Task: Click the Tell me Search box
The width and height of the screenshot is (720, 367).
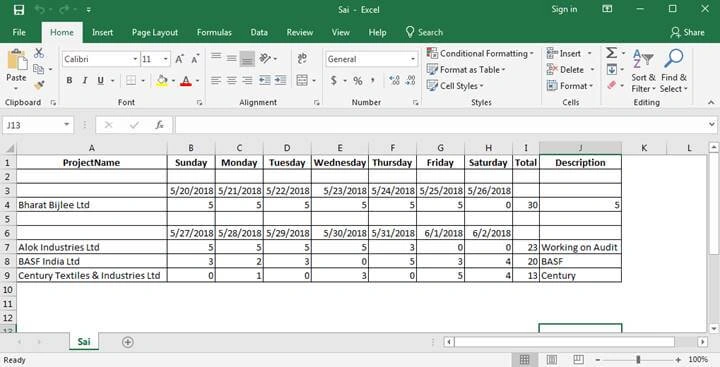Action: [x=424, y=32]
